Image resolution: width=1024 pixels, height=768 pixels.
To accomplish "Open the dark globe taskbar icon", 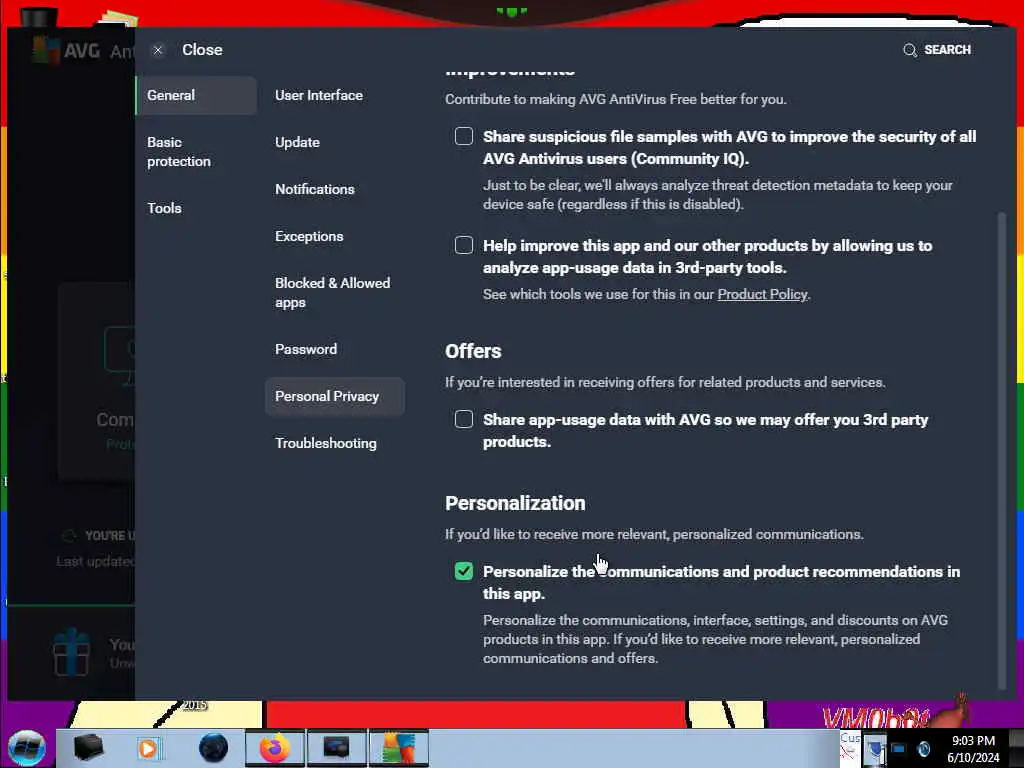I will 213,748.
